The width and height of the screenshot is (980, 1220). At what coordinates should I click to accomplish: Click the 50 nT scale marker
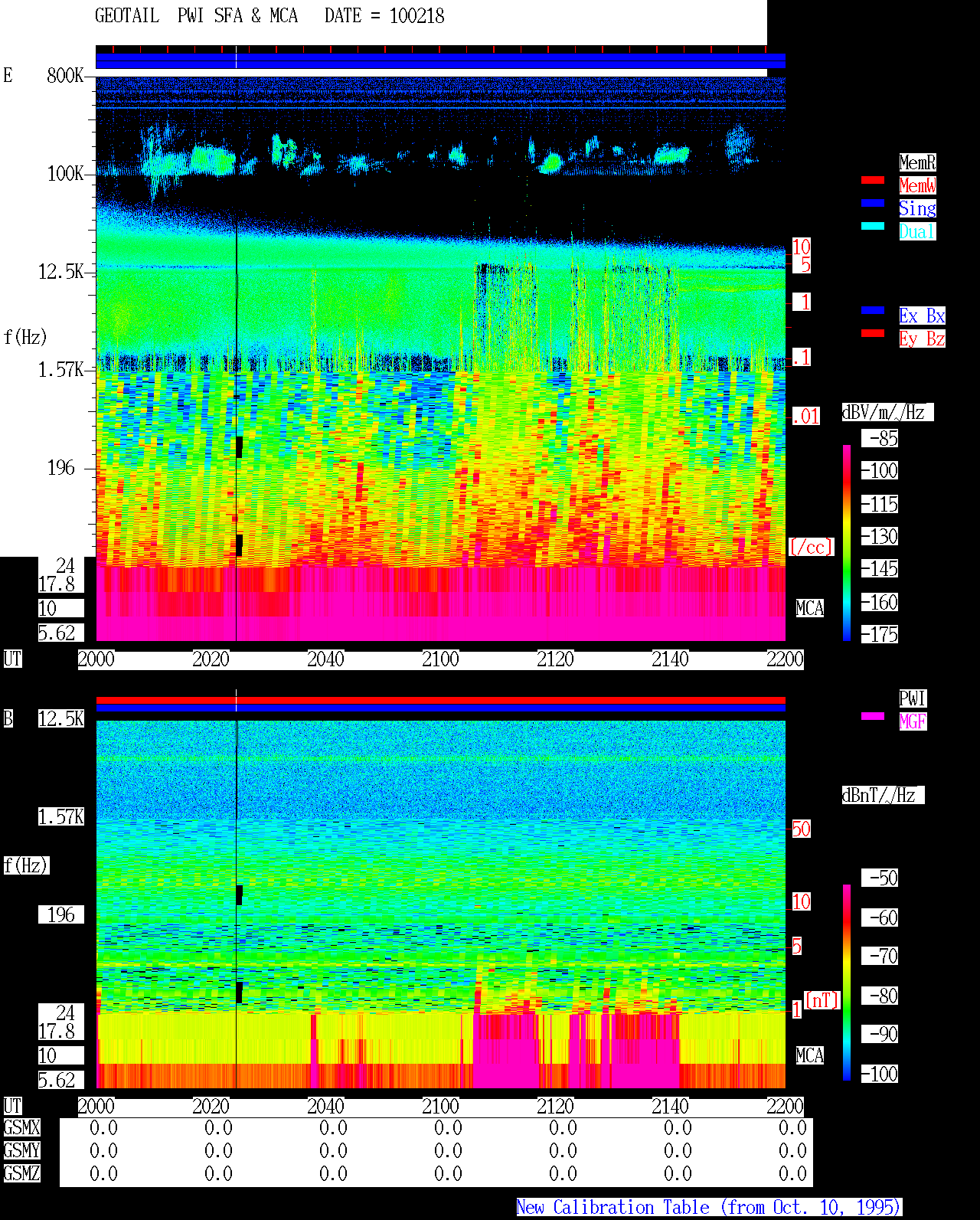(801, 829)
